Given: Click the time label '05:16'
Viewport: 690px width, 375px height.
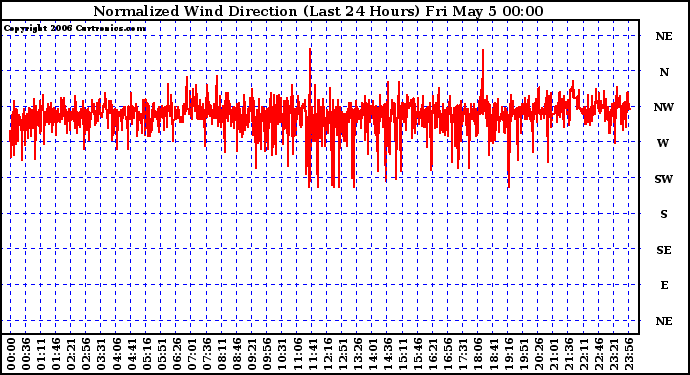Looking at the screenshot, I should tap(146, 354).
